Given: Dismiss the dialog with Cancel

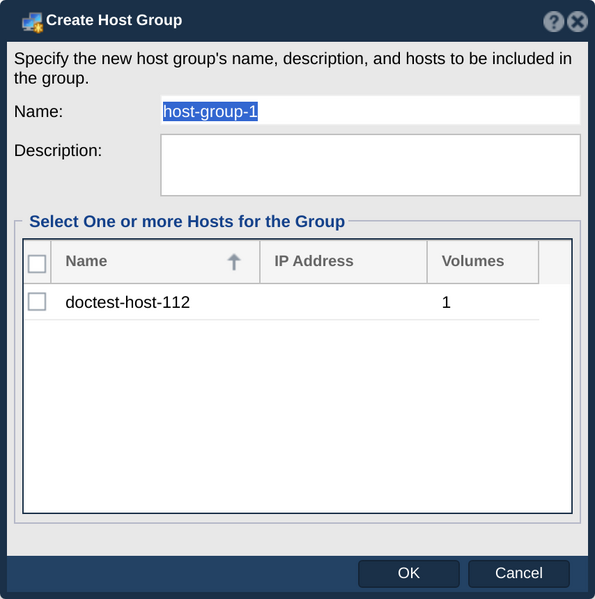Looking at the screenshot, I should pos(519,573).
